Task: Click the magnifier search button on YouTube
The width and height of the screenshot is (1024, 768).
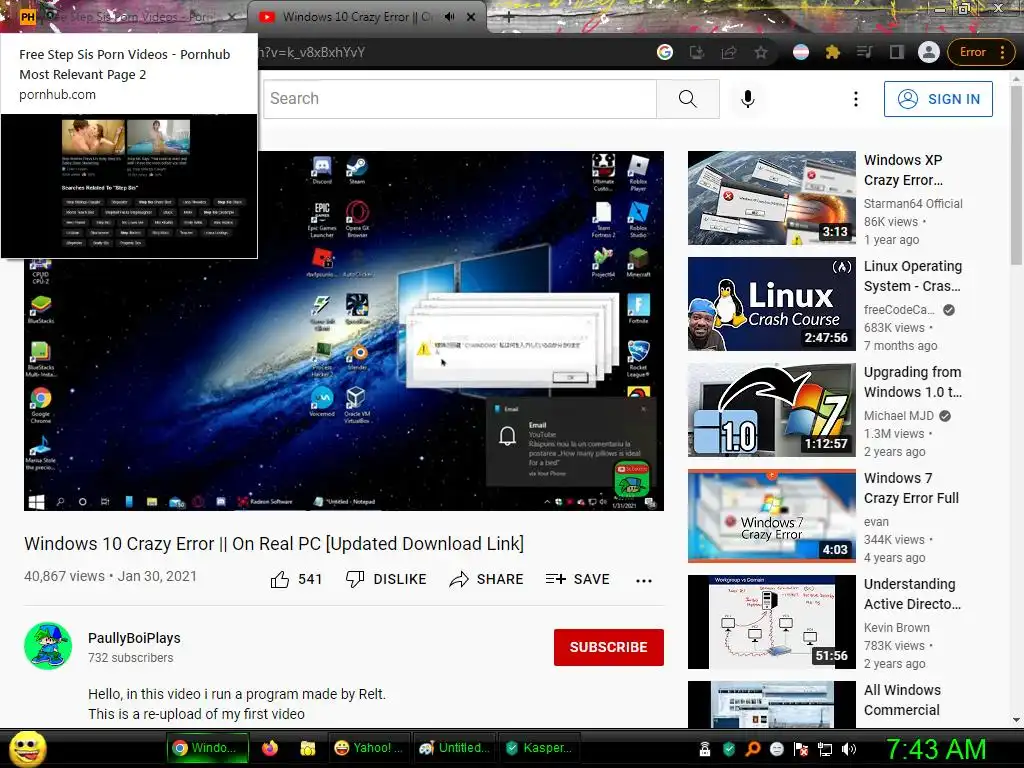Action: click(x=688, y=99)
